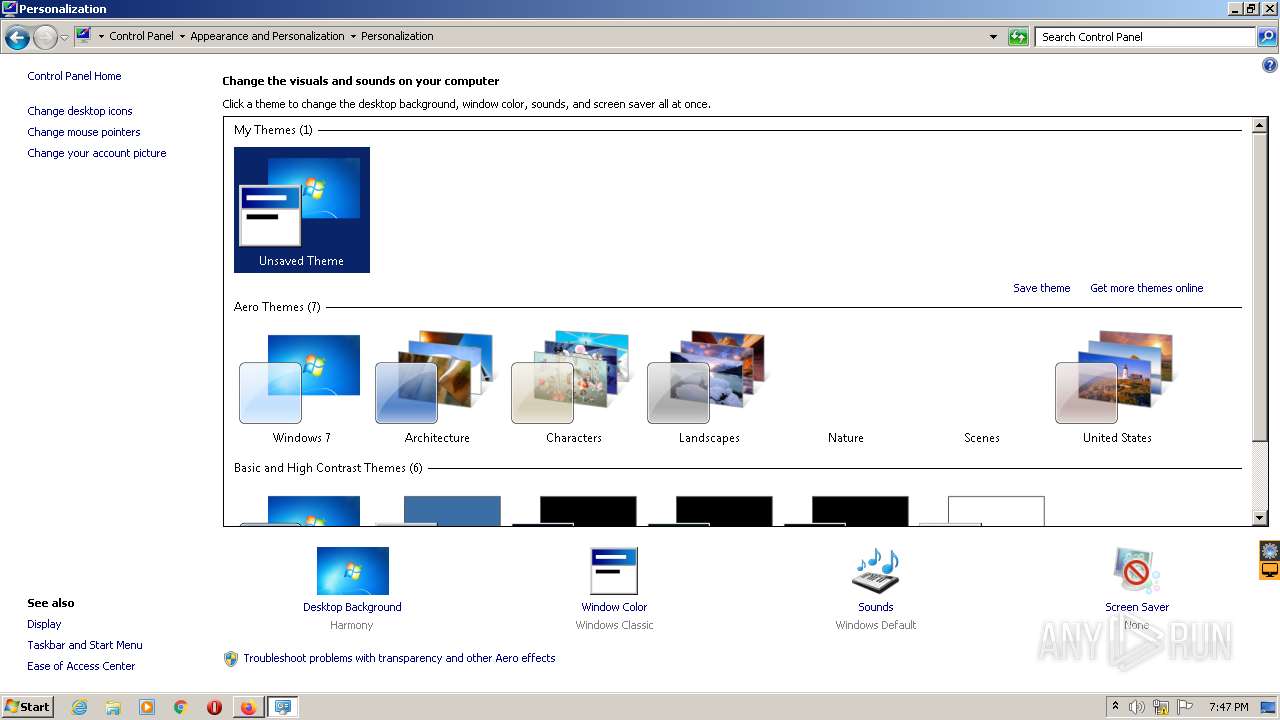
Task: Apply the United States theme
Action: pyautogui.click(x=1117, y=387)
